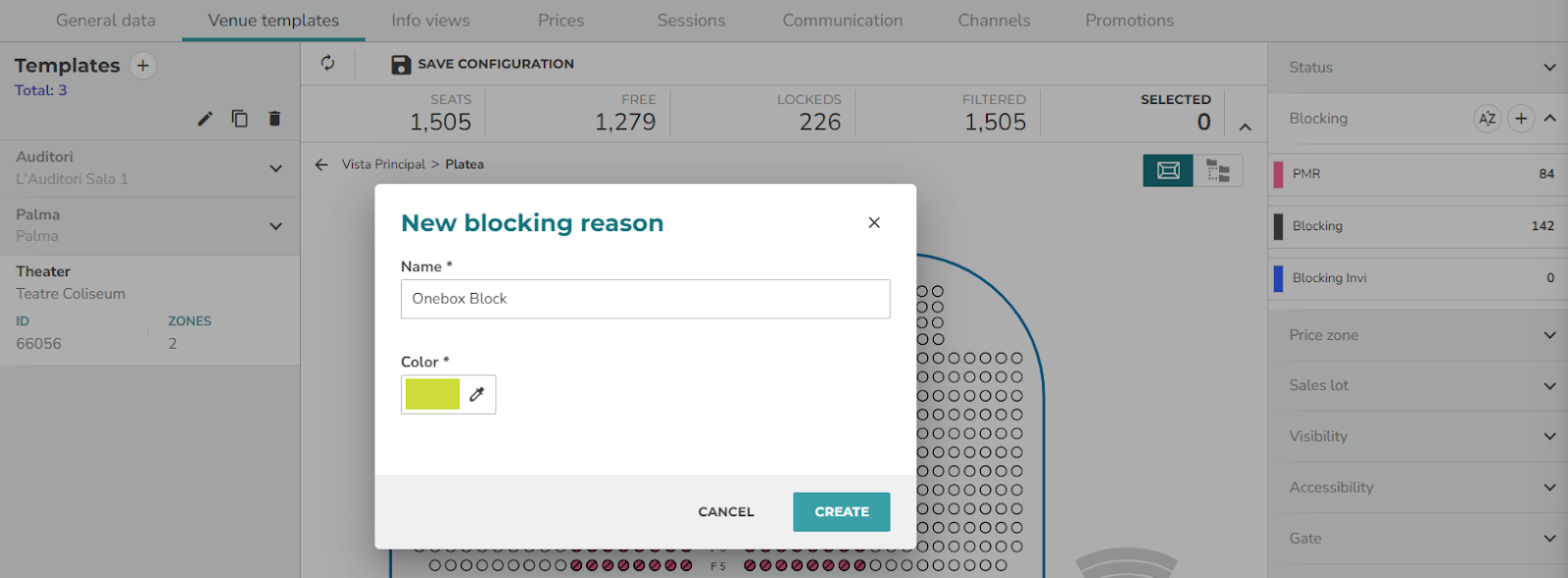
Task: Click the yellow-green color swatch
Action: click(x=432, y=394)
